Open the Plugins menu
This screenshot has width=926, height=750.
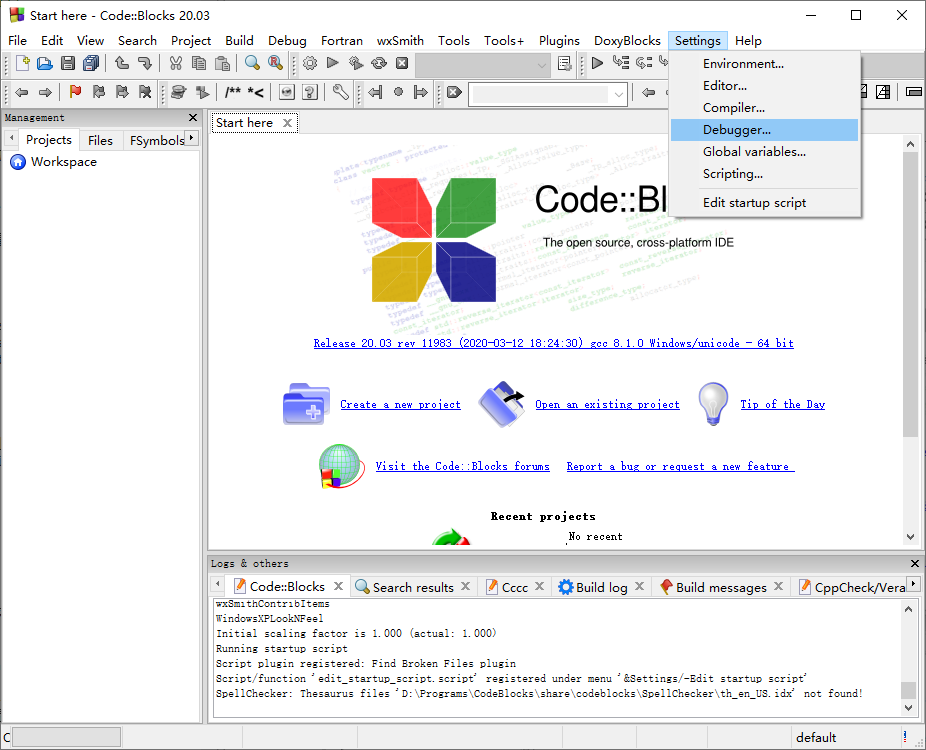[559, 41]
